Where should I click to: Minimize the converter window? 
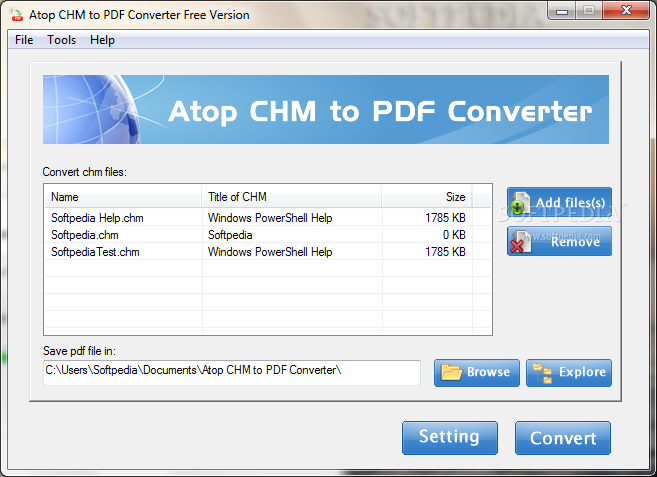point(561,11)
